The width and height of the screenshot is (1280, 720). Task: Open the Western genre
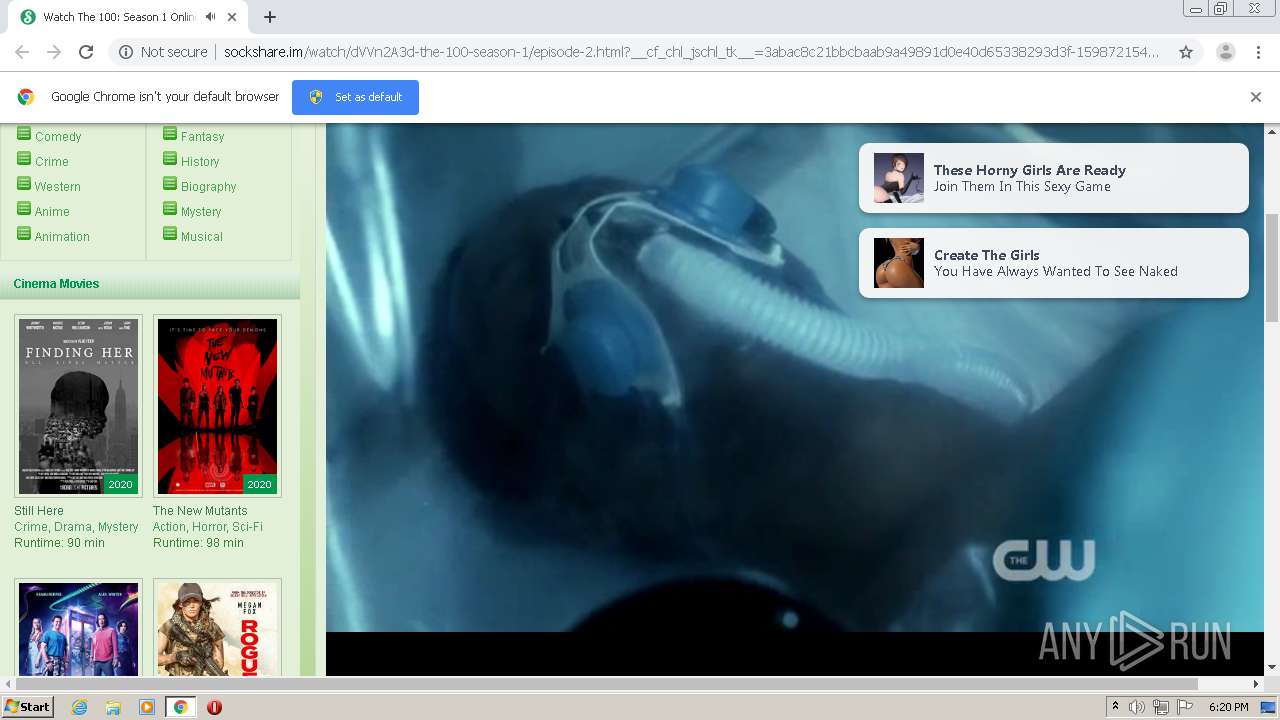pyautogui.click(x=58, y=187)
